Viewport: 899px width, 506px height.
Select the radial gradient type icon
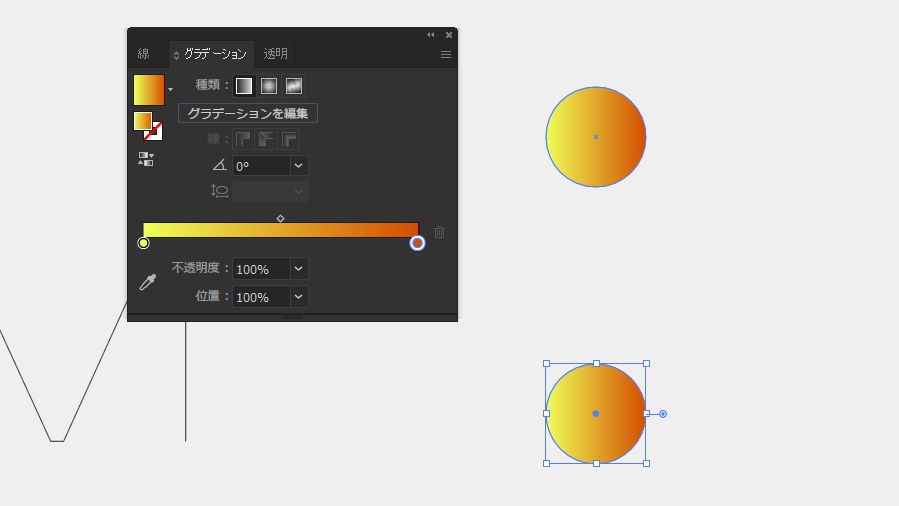point(269,86)
